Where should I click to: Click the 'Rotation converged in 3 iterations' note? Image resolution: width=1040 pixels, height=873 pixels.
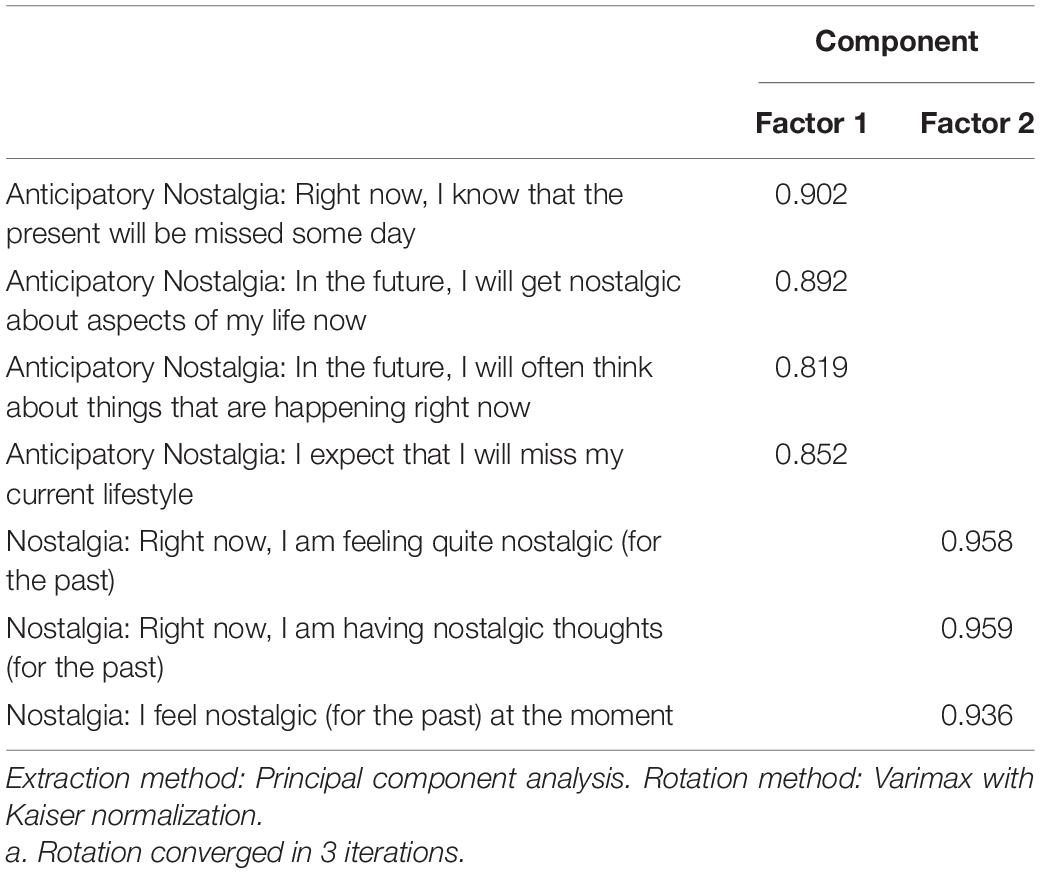click(x=235, y=852)
